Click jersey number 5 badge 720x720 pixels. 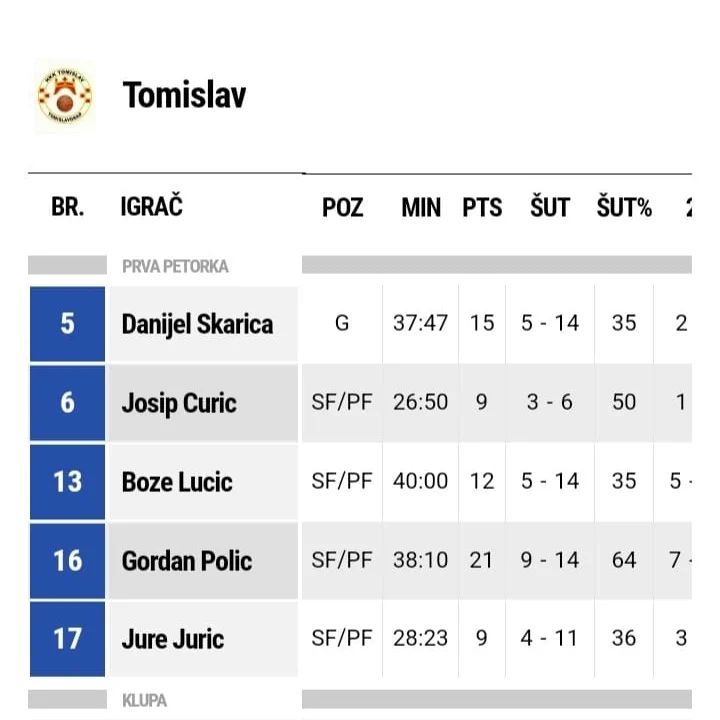coord(67,324)
